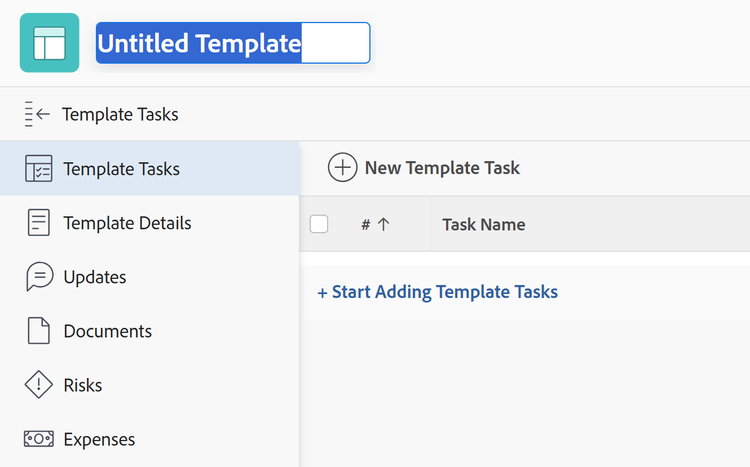Collapse the left panel using the arrow icon
This screenshot has width=750, height=467.
(37, 114)
